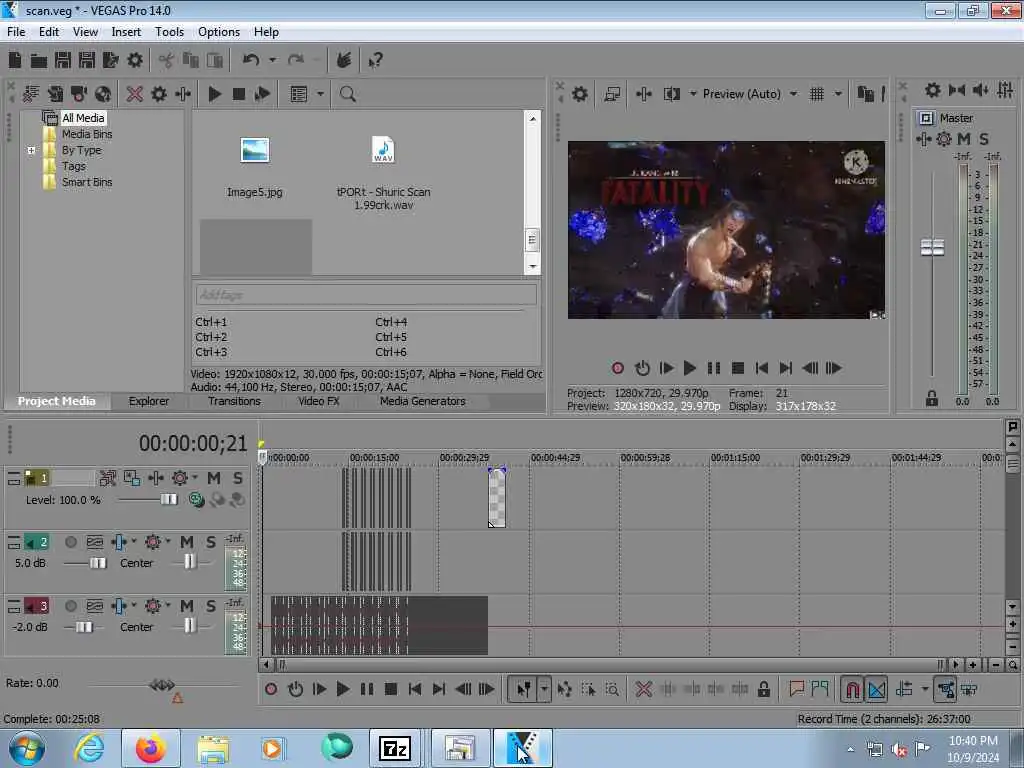Screen dimensions: 1024x768
Task: Mute video track 1
Action: point(214,478)
